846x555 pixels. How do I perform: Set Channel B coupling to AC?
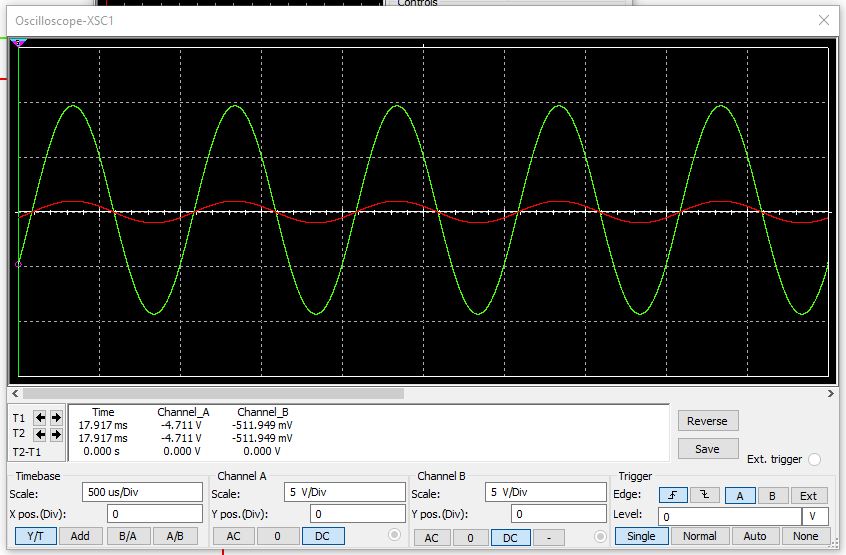point(432,538)
